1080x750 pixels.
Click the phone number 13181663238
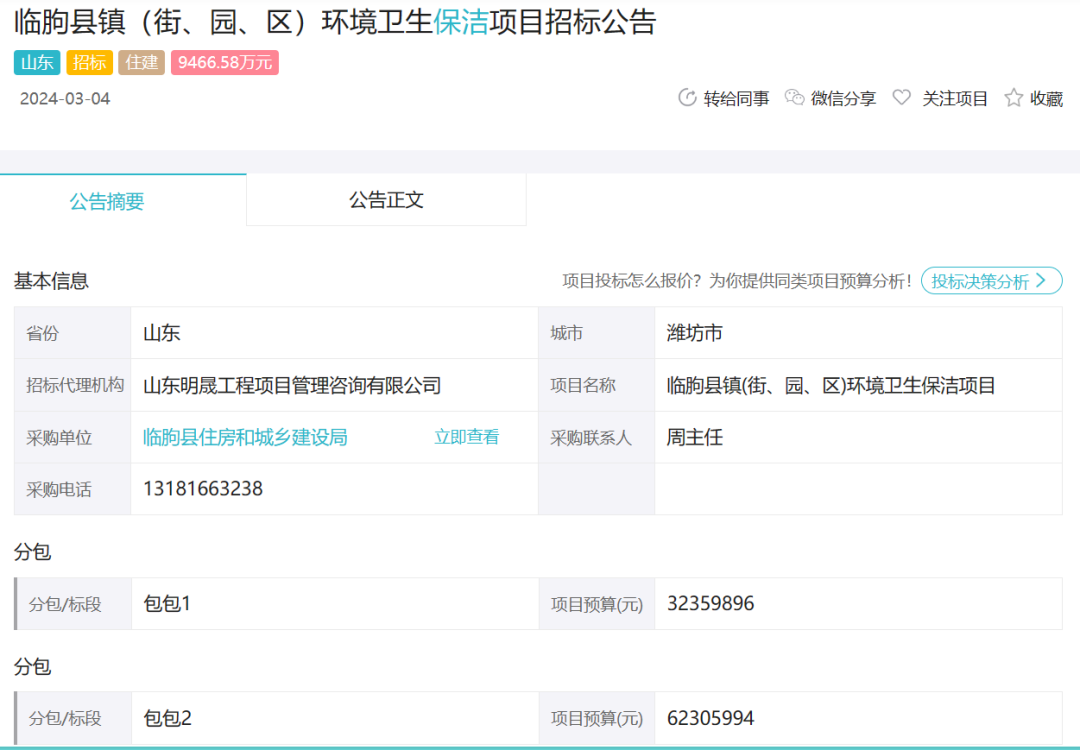coord(202,489)
